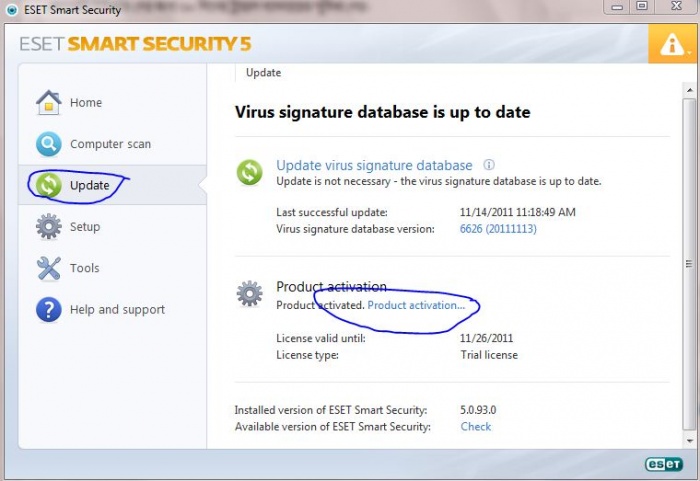Open the Product activation... link
This screenshot has width=700, height=481.
click(416, 305)
